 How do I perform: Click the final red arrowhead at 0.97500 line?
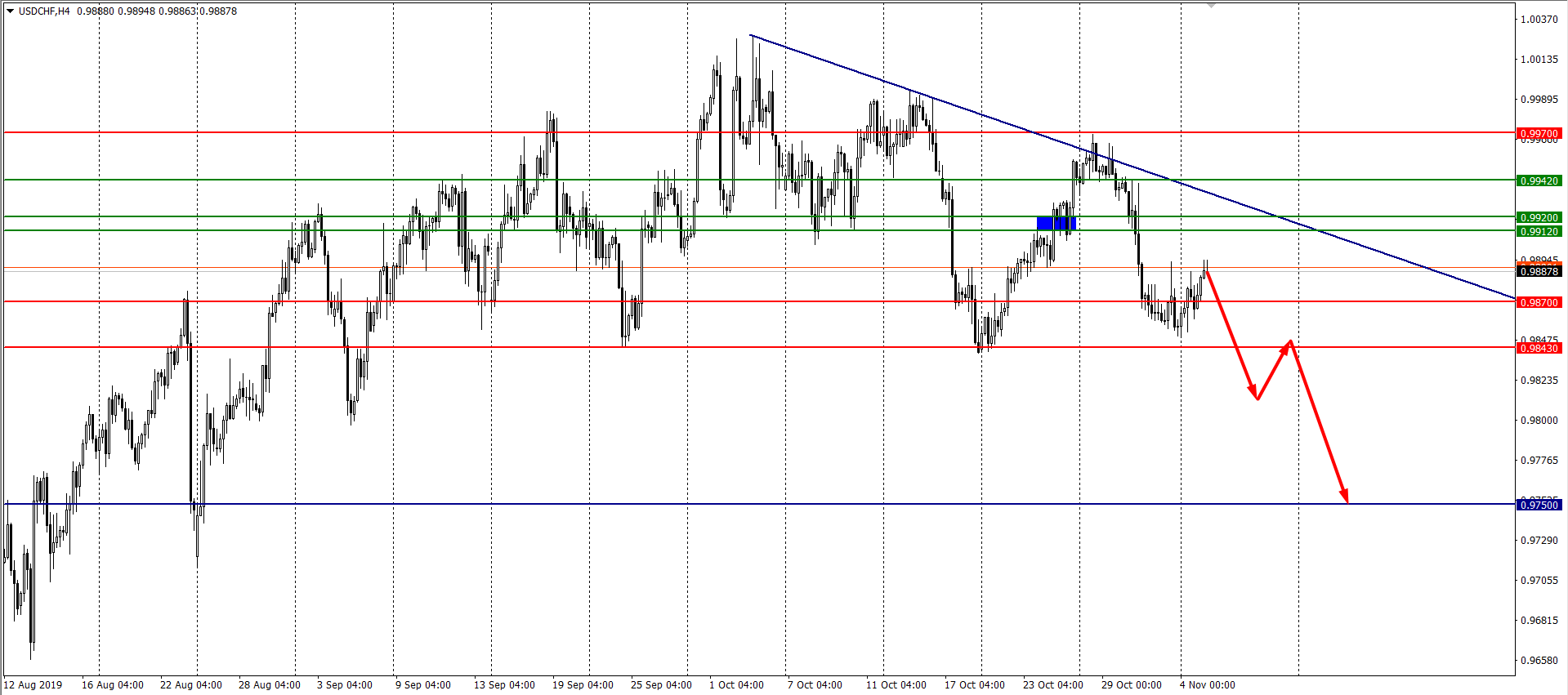point(1345,498)
